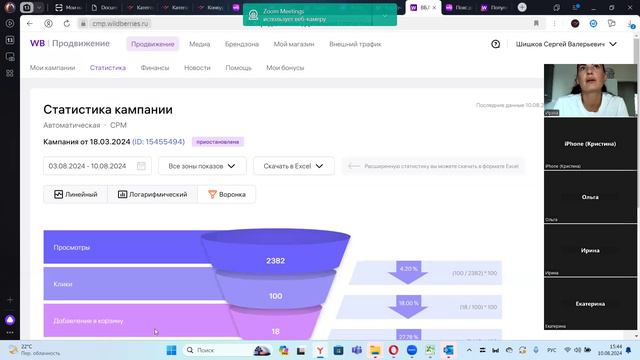The width and height of the screenshot is (640, 360).
Task: Switch the chart to Логарифмический mode
Action: (153, 194)
